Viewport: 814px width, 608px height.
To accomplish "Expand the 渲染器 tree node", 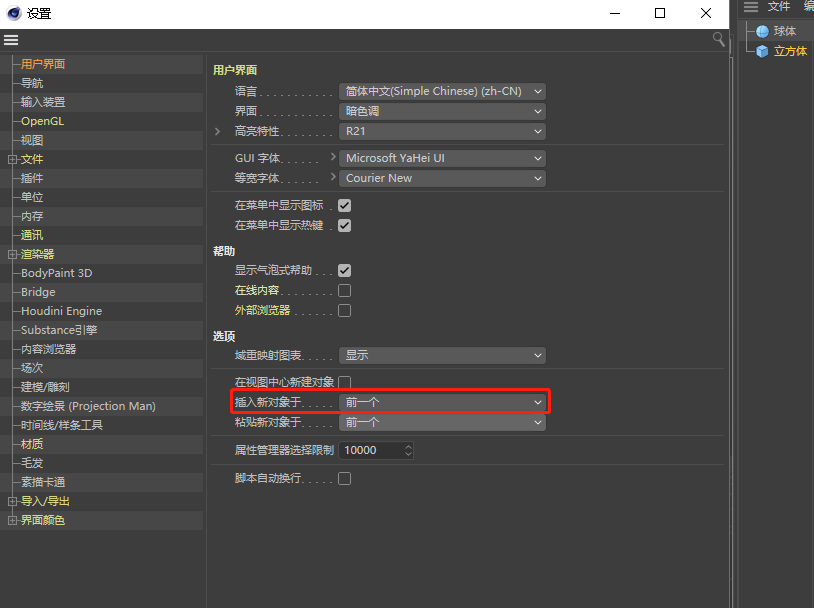I will (x=12, y=254).
